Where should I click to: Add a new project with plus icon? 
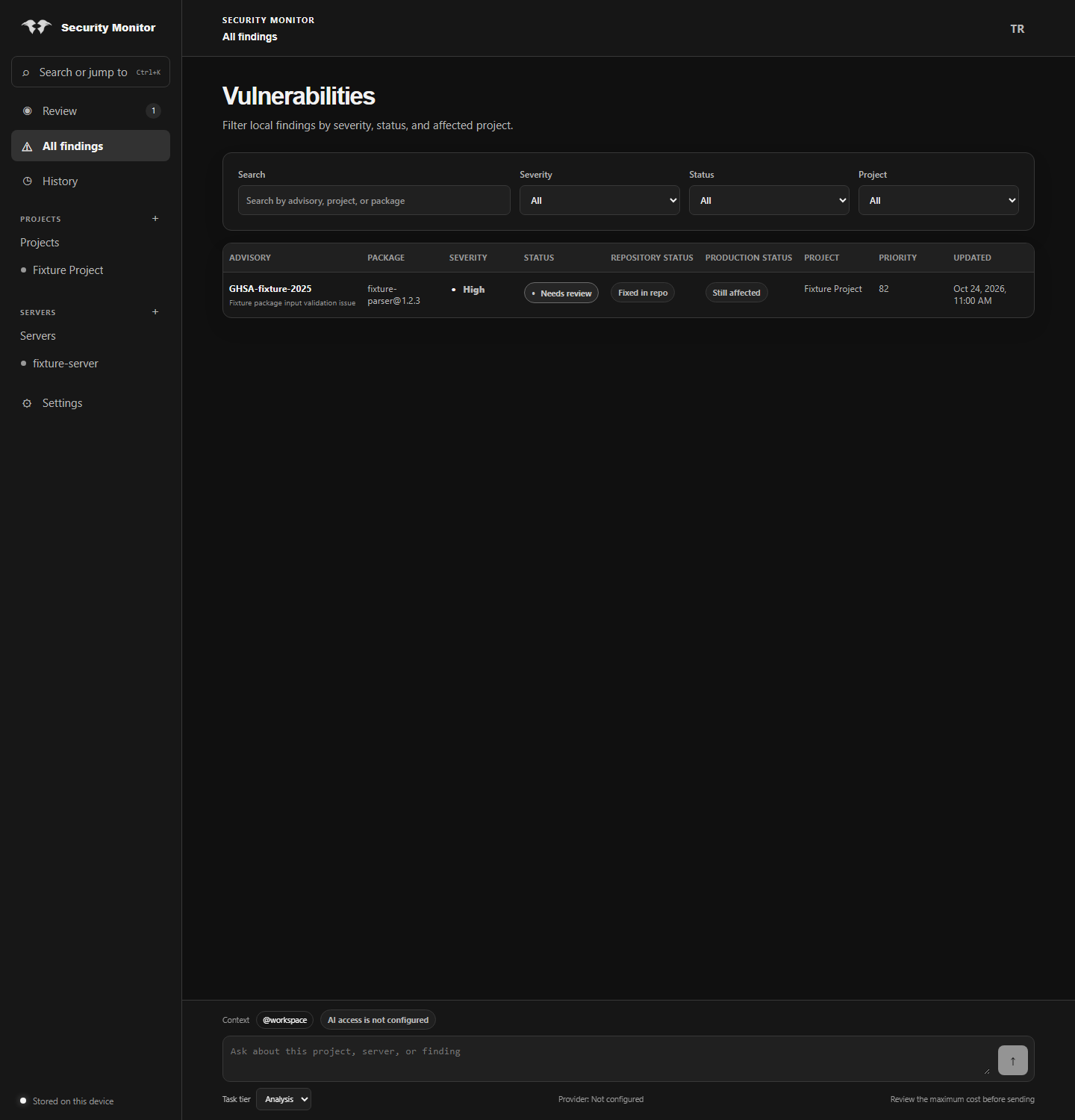pos(155,219)
